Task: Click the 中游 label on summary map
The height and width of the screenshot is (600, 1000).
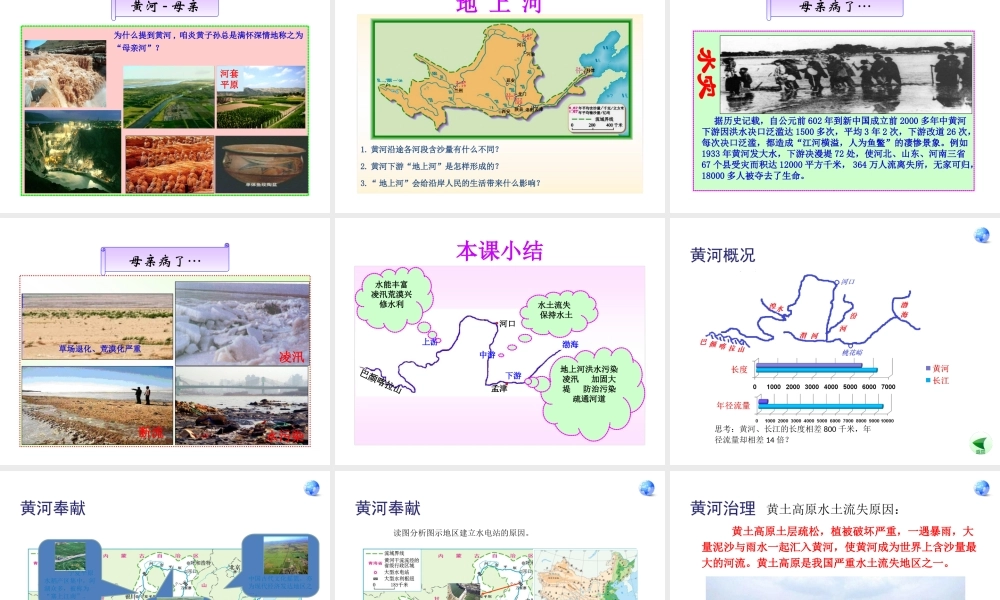Action: pos(487,355)
